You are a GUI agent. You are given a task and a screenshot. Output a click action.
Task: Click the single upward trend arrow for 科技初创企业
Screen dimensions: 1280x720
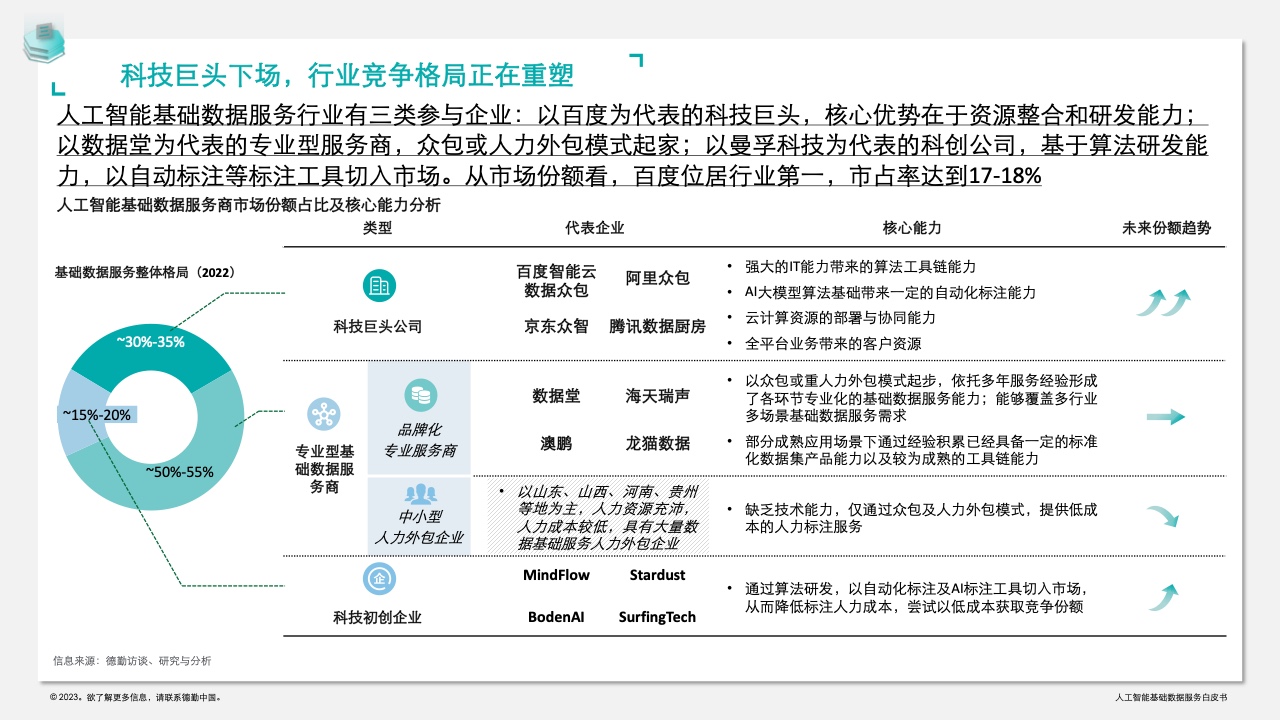coord(1162,596)
